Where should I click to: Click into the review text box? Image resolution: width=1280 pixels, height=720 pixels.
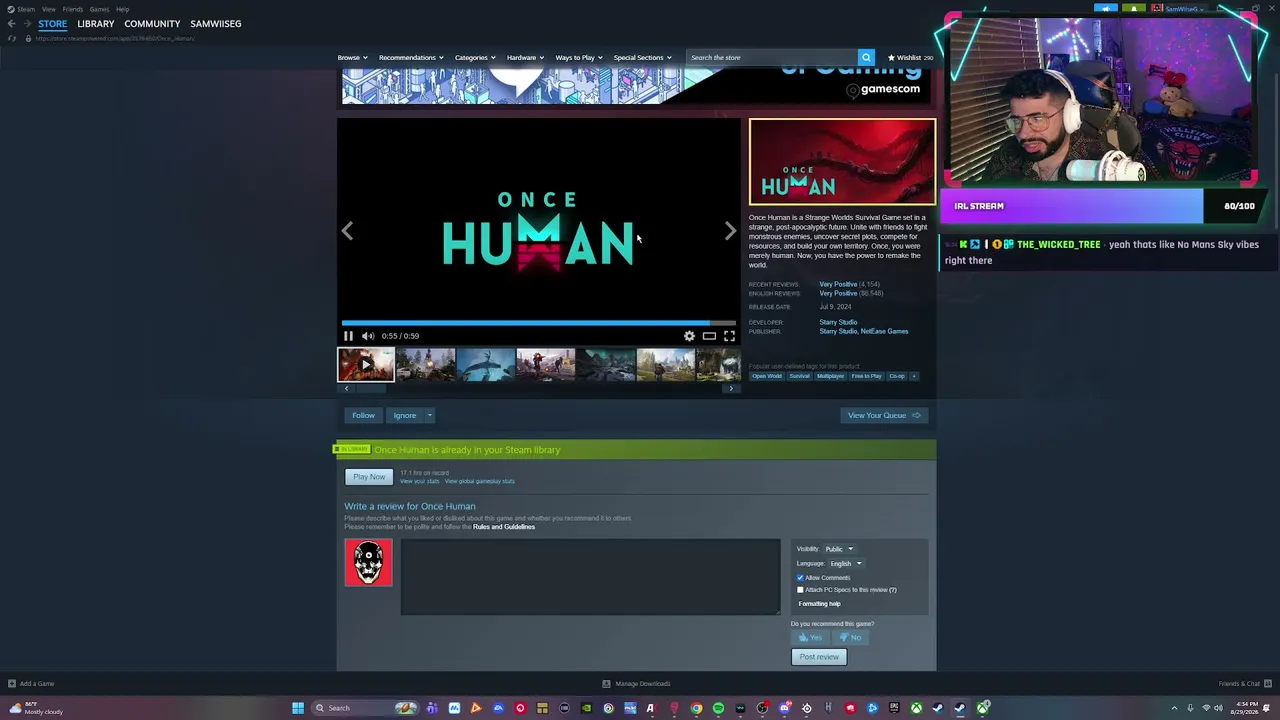click(x=590, y=577)
